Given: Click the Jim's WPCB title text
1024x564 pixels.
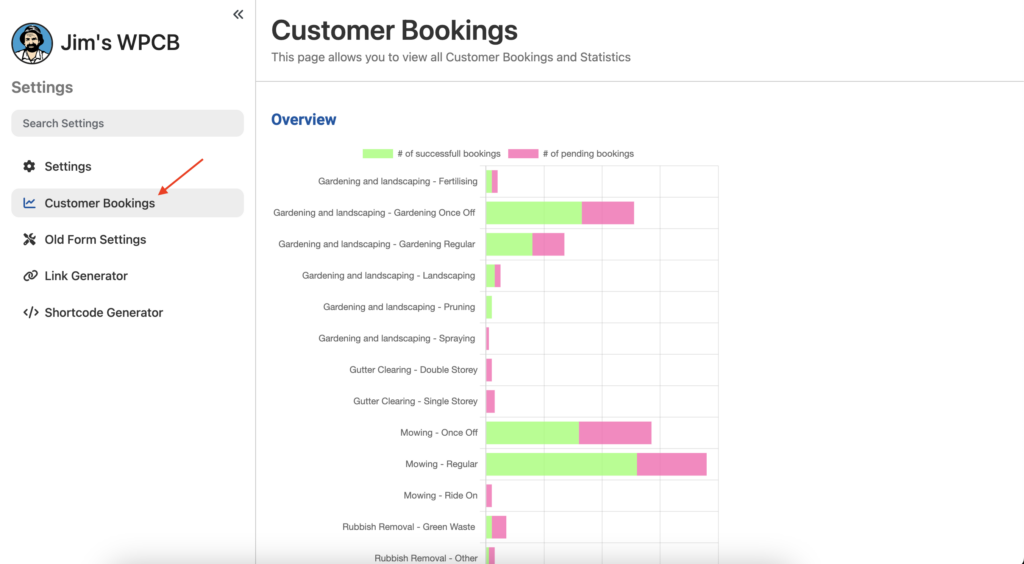Looking at the screenshot, I should [121, 42].
